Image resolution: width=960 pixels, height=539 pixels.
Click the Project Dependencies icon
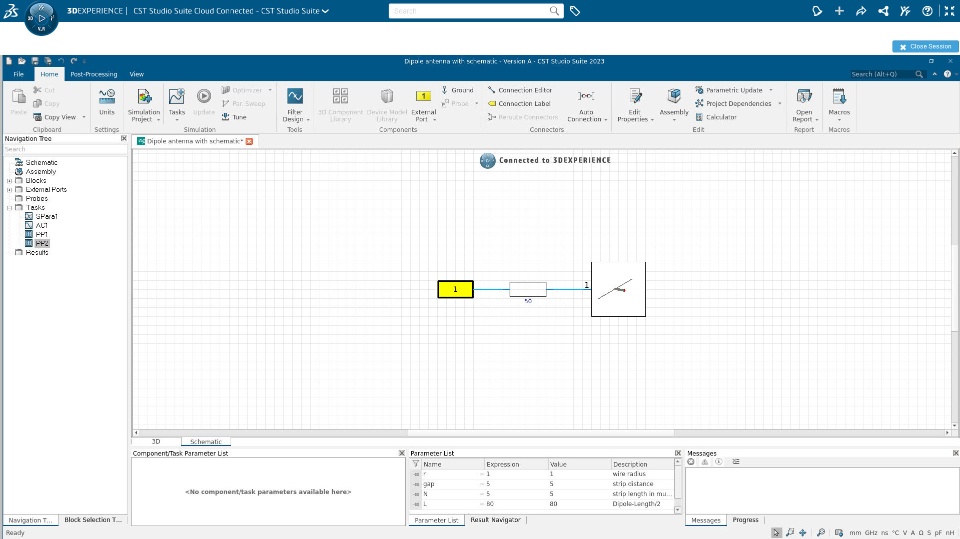point(700,104)
